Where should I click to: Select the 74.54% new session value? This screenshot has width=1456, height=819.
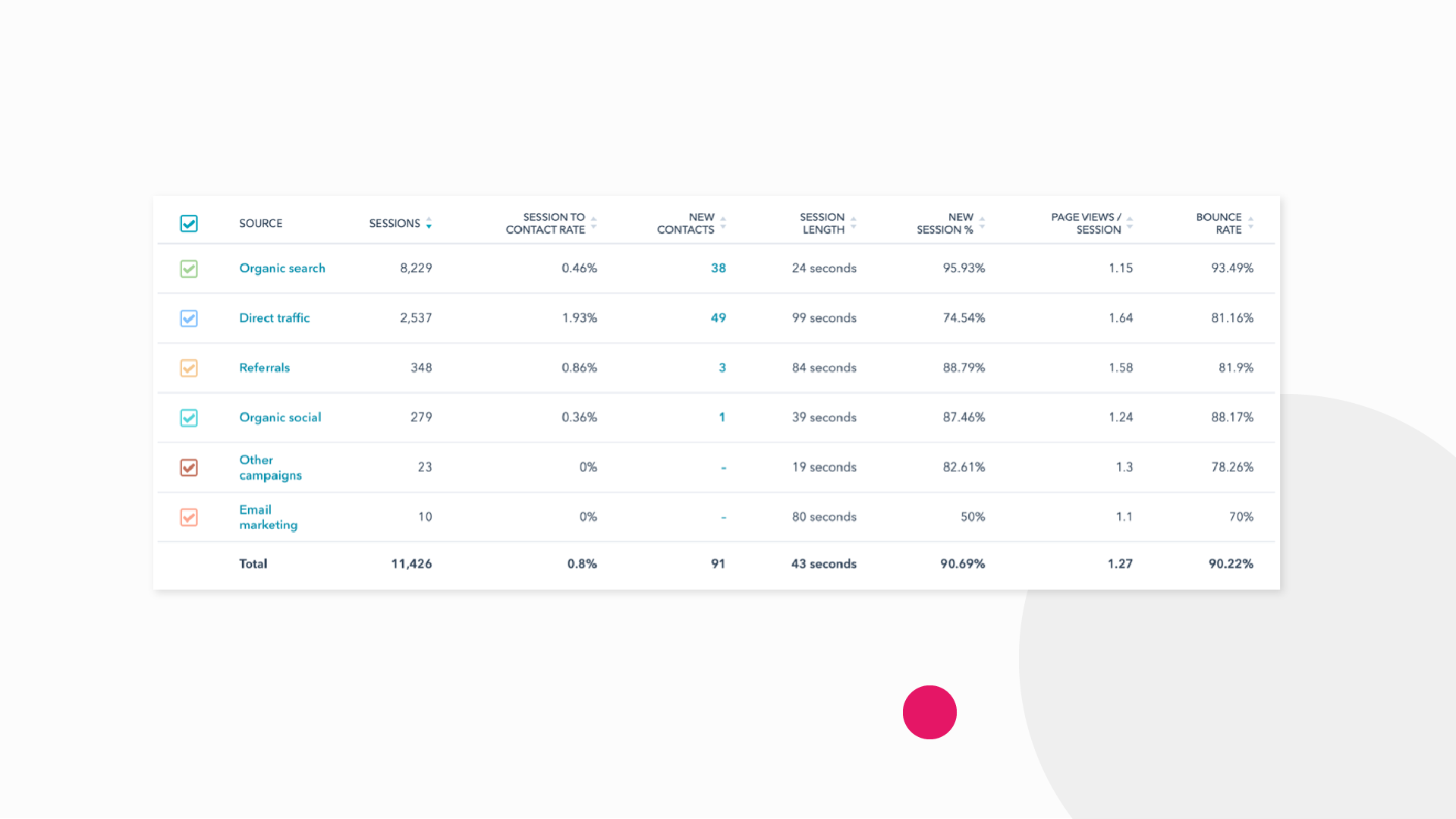click(964, 318)
